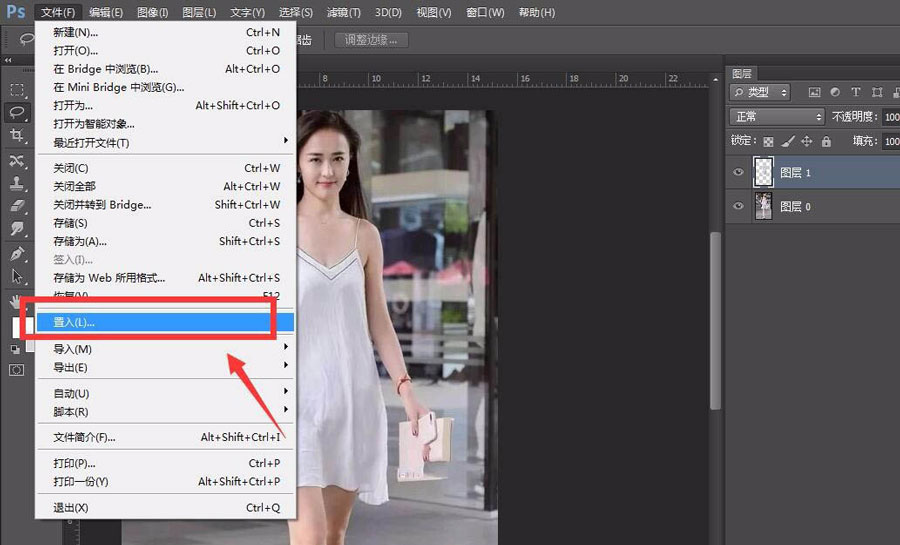Open the 图像(I) menu
This screenshot has height=545, width=900.
tap(152, 12)
